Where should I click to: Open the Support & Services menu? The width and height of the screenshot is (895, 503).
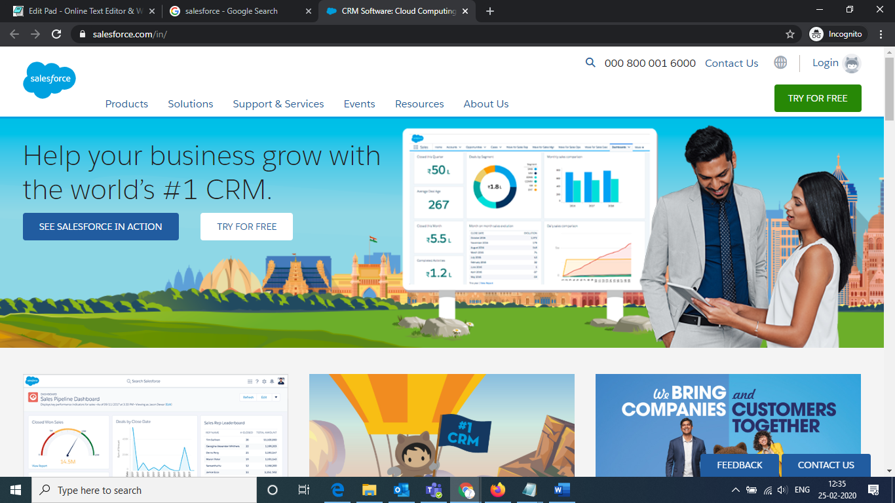[x=278, y=104]
